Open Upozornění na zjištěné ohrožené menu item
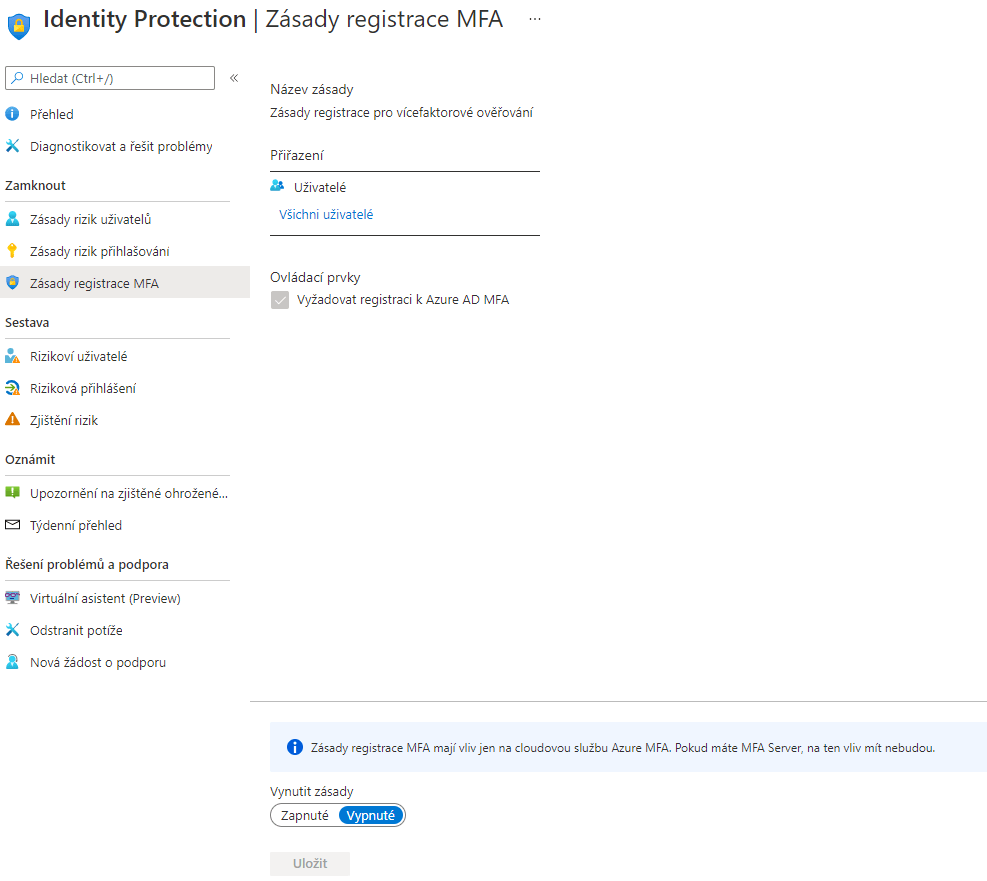The image size is (987, 881). 128,493
